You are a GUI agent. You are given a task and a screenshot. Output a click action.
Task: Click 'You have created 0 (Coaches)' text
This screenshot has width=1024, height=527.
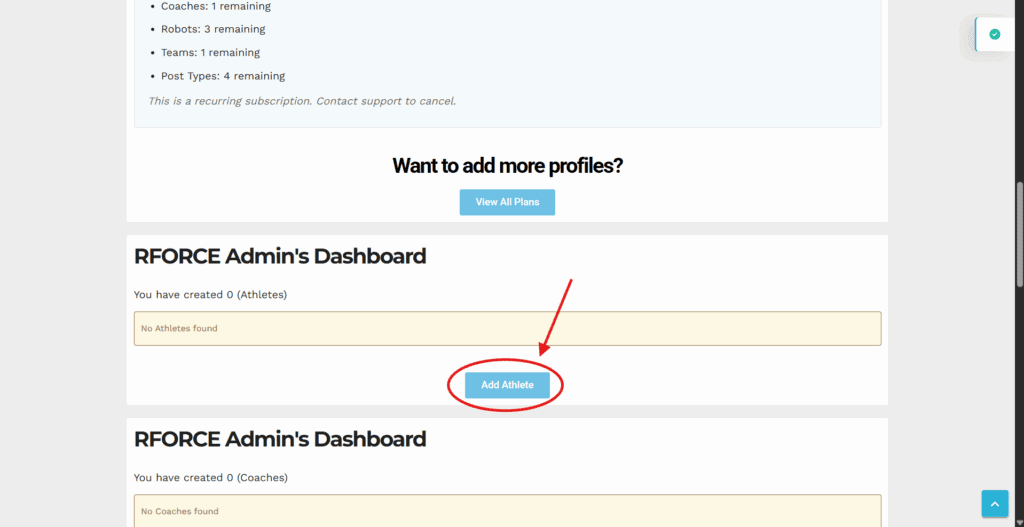point(210,477)
